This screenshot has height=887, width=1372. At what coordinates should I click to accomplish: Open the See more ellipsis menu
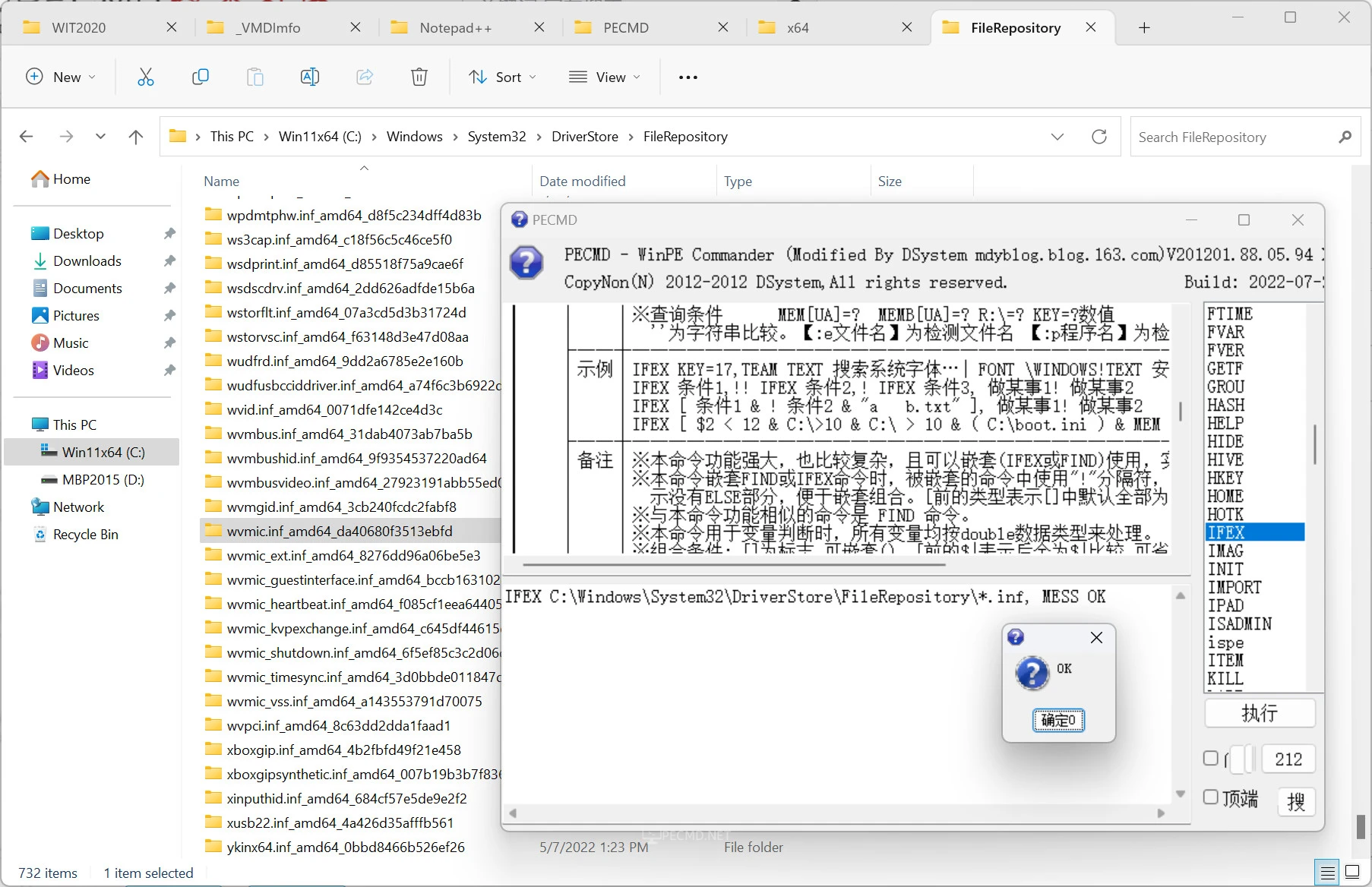coord(688,77)
